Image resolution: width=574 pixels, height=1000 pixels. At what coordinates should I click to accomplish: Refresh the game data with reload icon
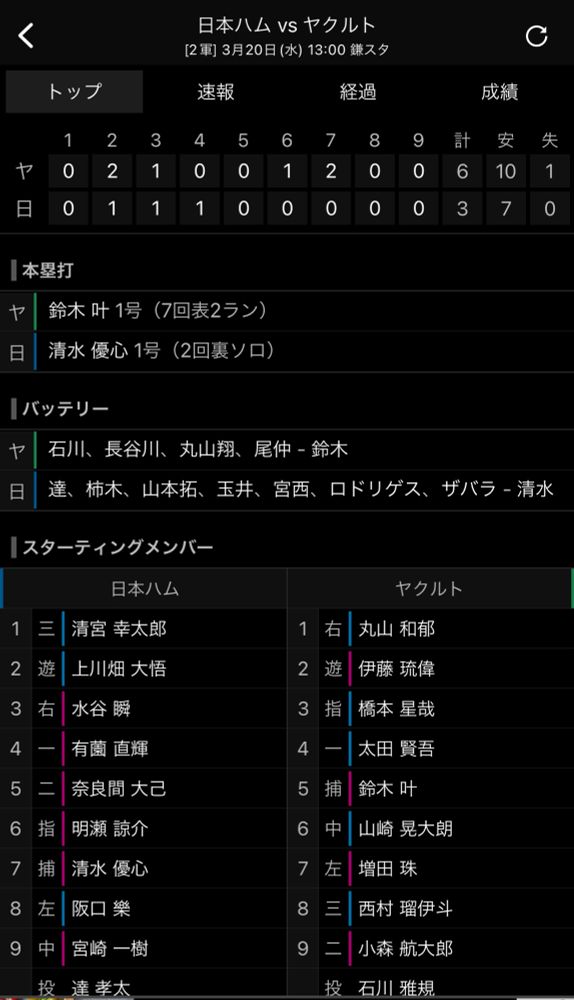(536, 36)
